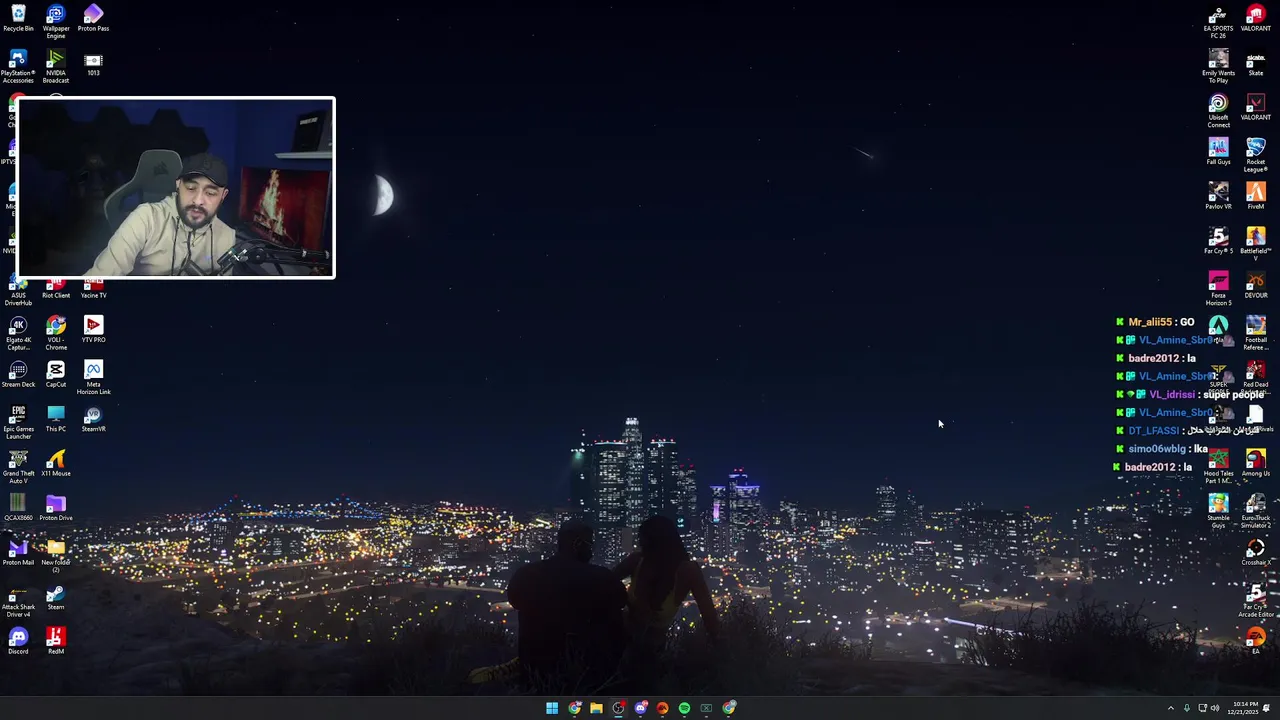
Task: Launch Stream Deck desktop icon
Action: [x=18, y=375]
